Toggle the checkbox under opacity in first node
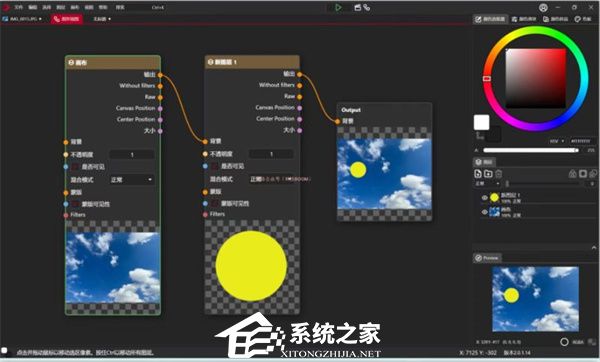The height and width of the screenshot is (362, 600). click(x=75, y=167)
